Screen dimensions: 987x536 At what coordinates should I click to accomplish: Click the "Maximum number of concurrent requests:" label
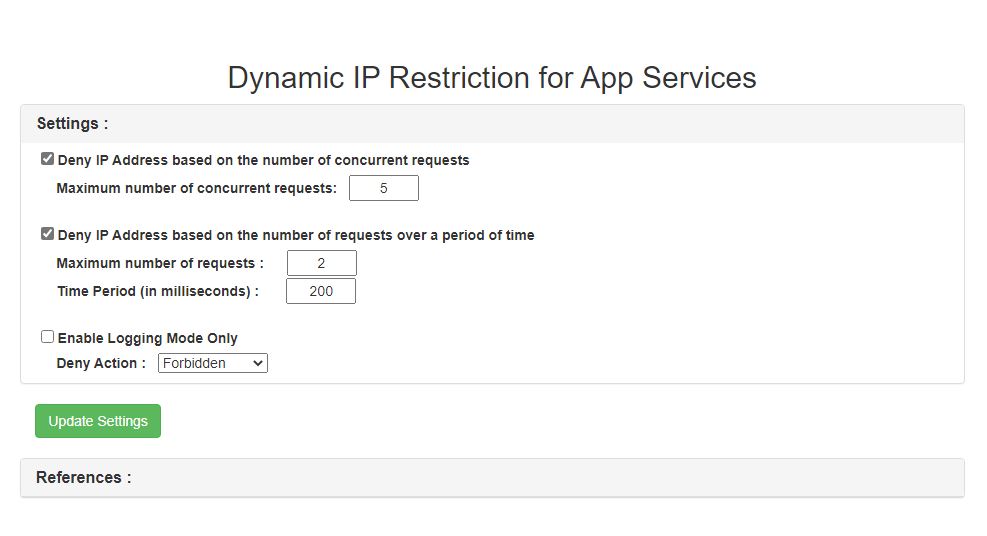[196, 188]
